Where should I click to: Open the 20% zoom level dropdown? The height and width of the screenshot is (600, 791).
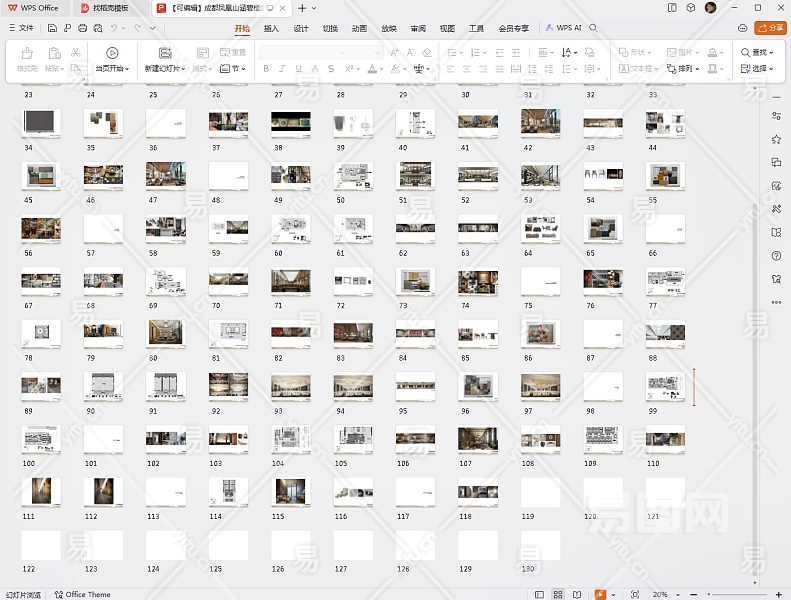pyautogui.click(x=664, y=594)
